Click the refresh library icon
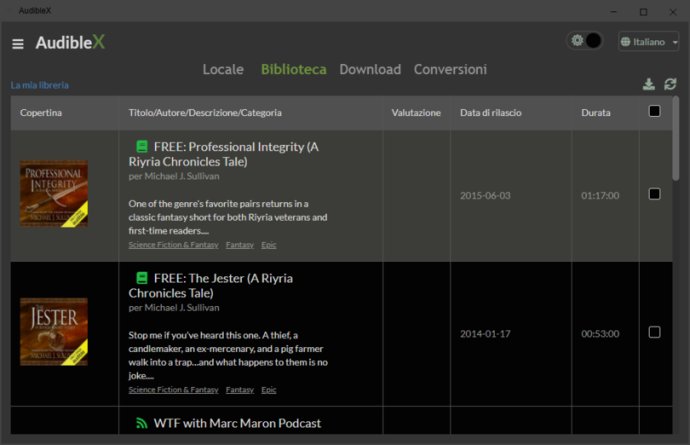 tap(670, 84)
